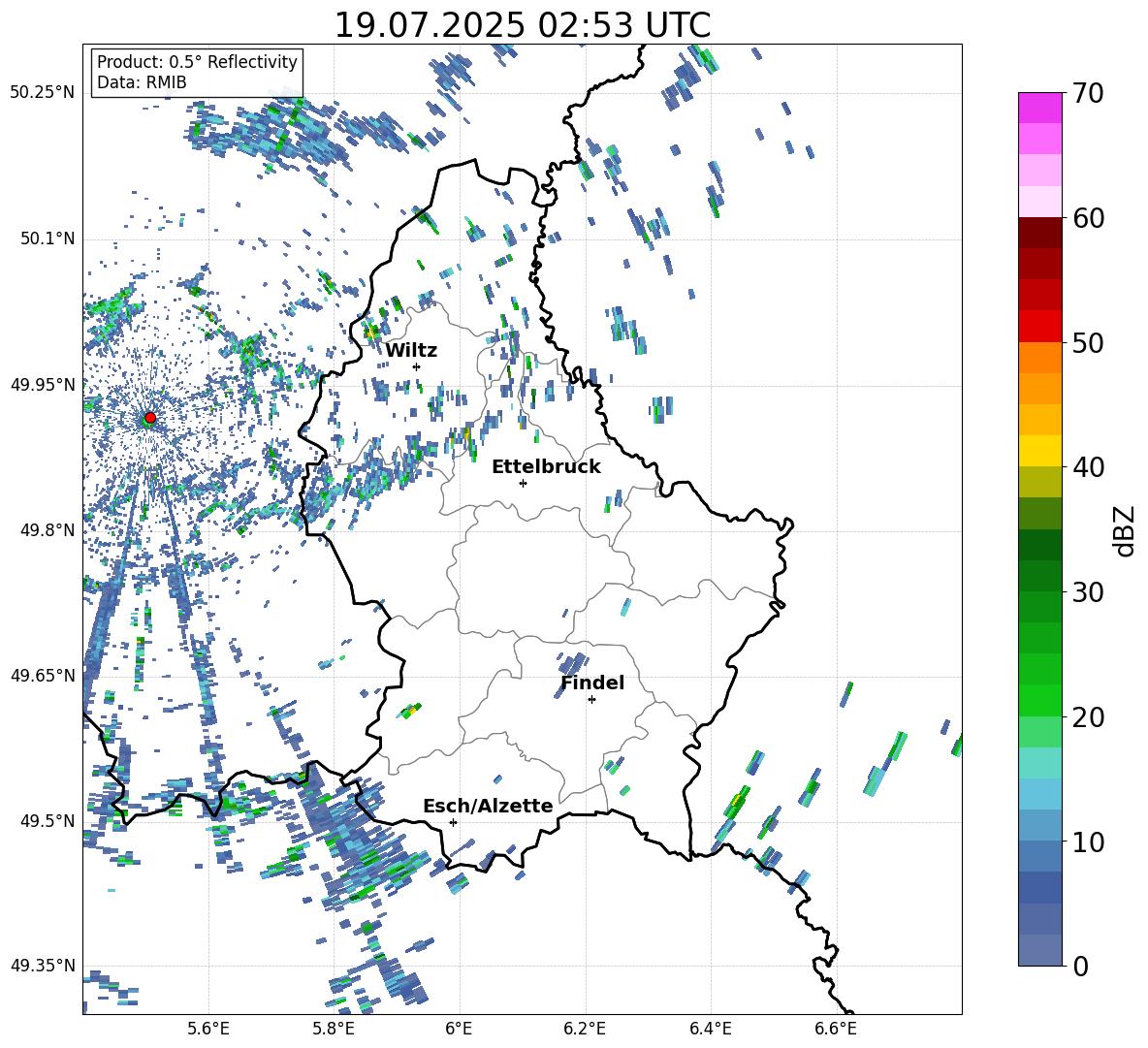Click the 19.07.2025 02:53 UTC title
The height and width of the screenshot is (1048, 1148).
click(523, 25)
